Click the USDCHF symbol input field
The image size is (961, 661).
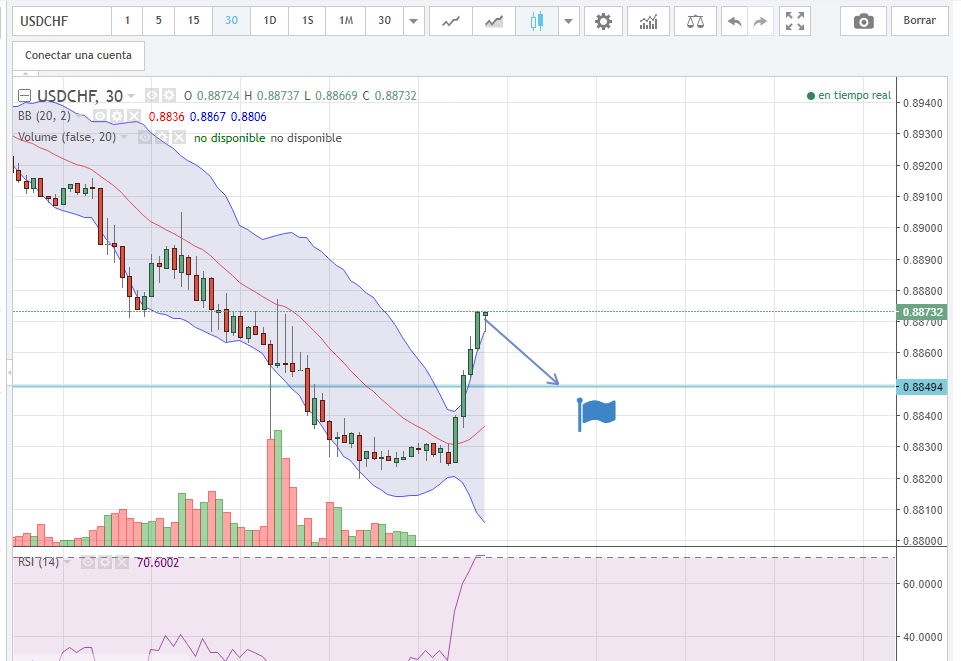[62, 21]
